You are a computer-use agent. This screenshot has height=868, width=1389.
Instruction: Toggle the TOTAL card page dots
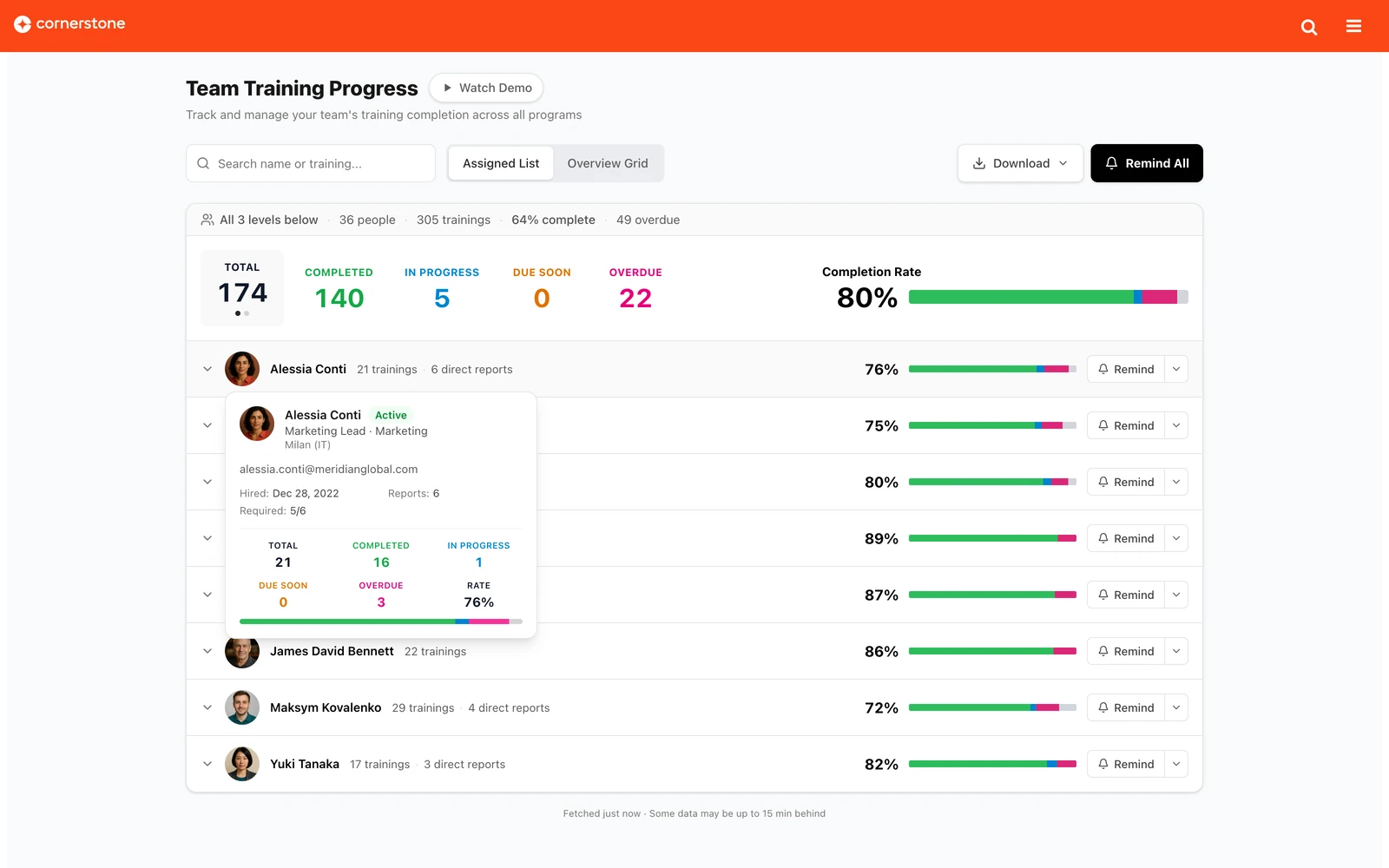(242, 313)
